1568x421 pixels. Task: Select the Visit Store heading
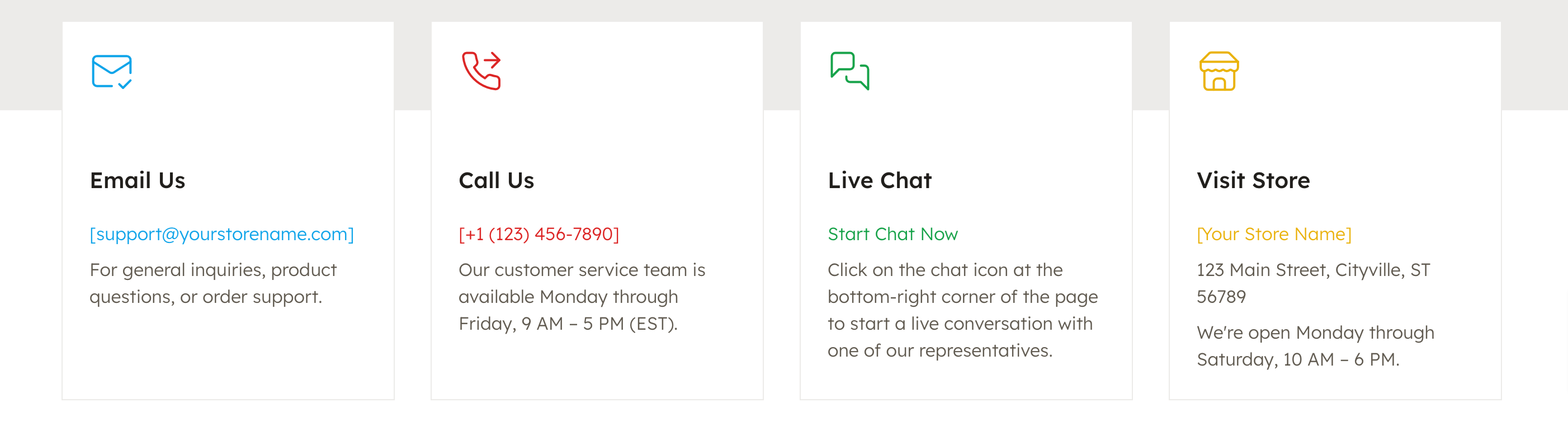1253,180
